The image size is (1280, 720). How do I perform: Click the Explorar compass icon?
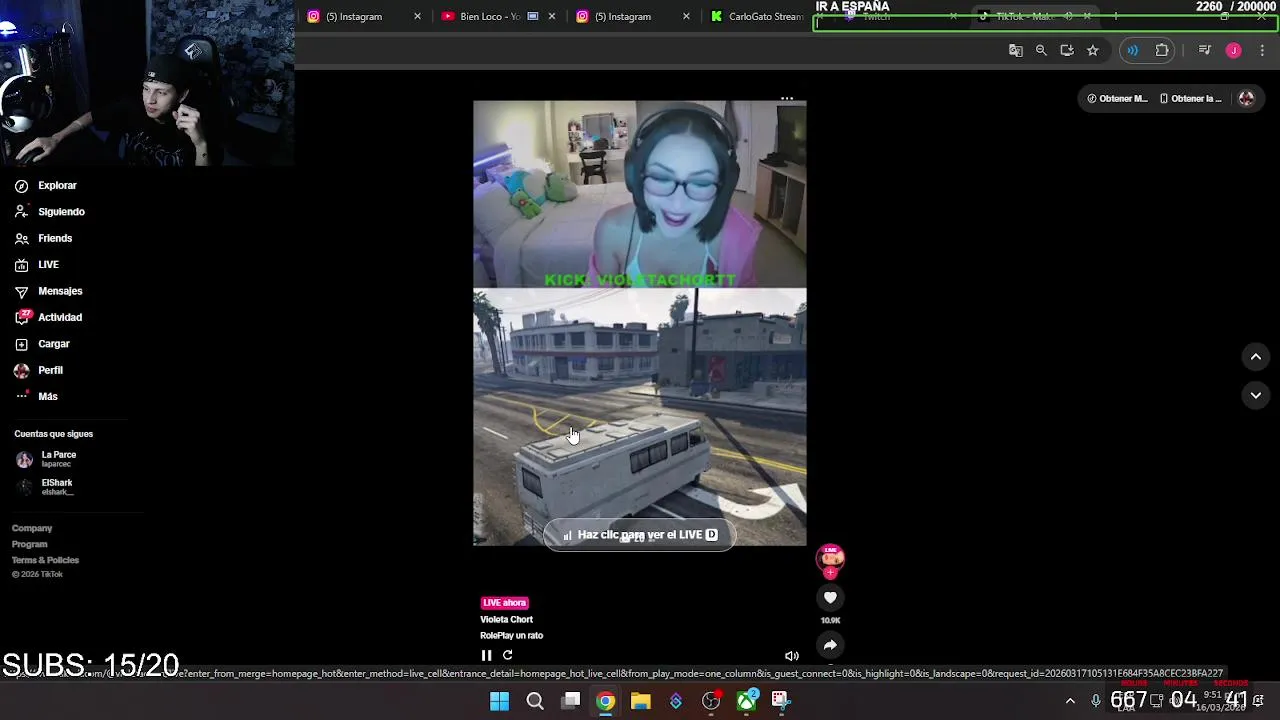click(21, 186)
